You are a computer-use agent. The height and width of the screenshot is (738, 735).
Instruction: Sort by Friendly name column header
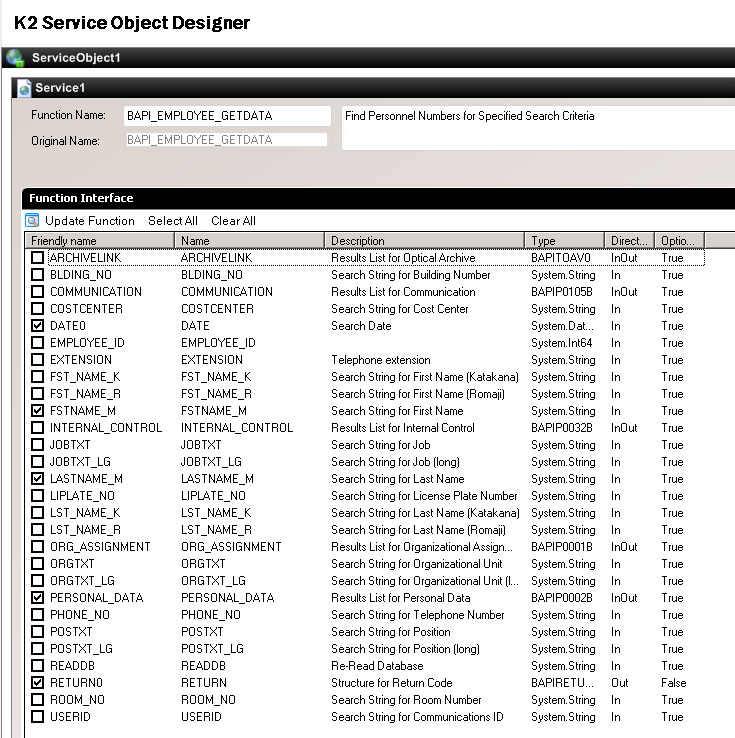click(x=100, y=241)
